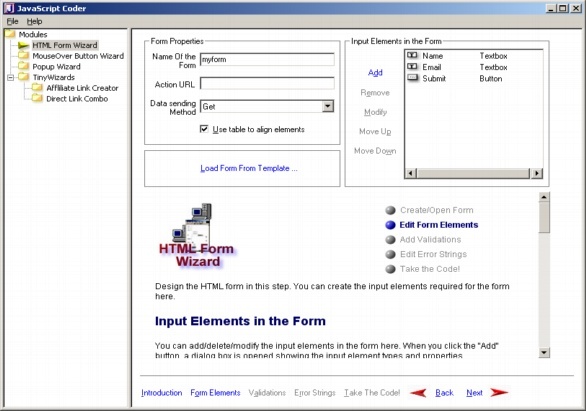
Task: Click the textbox icon beside Email
Action: [x=413, y=67]
